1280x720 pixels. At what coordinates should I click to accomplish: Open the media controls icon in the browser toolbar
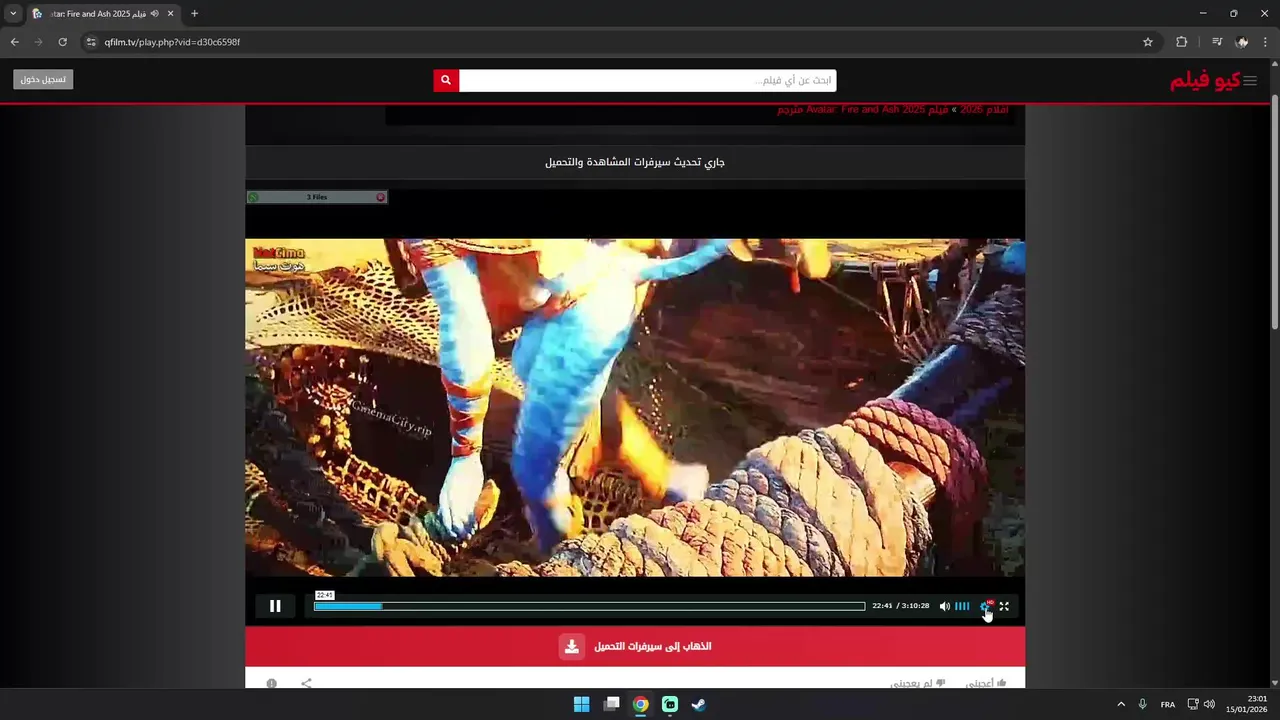point(1217,42)
